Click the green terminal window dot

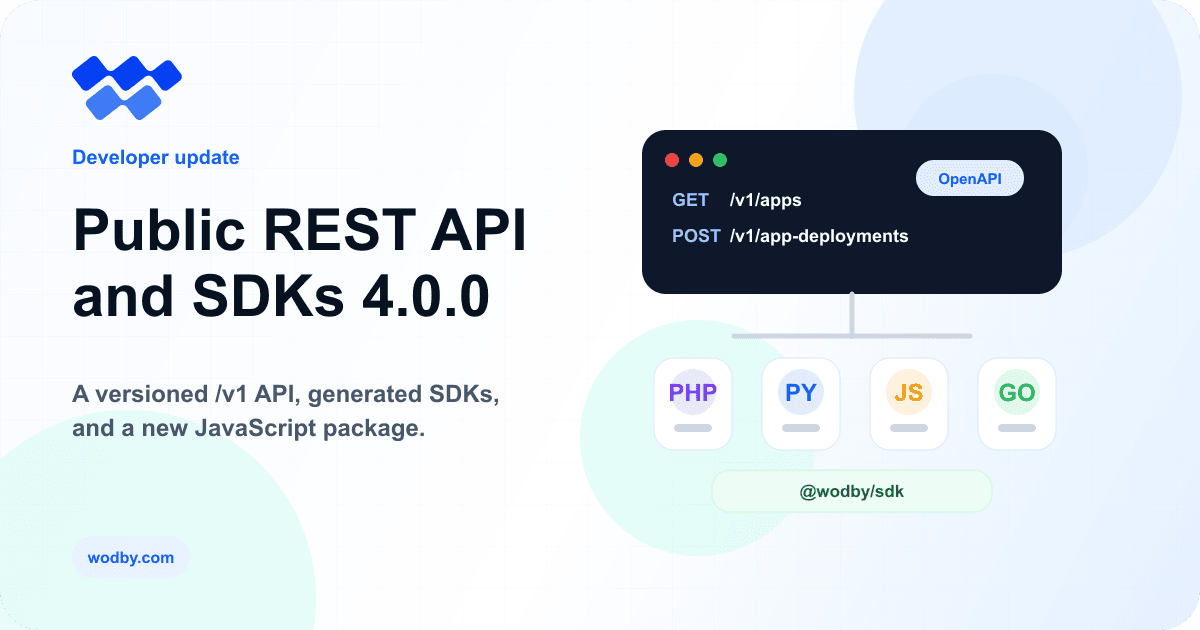720,160
